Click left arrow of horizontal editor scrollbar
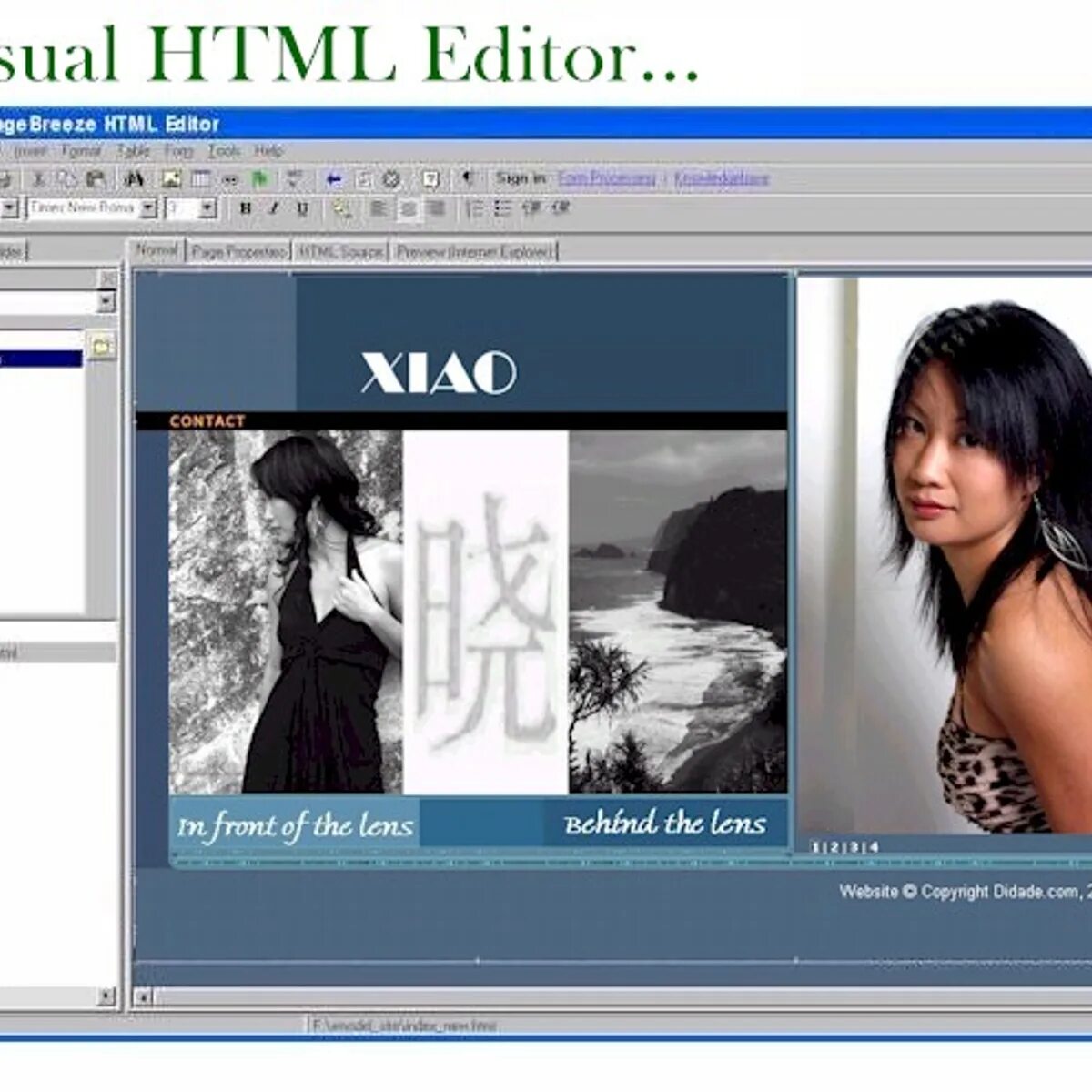Screen dimensions: 1092x1092 tap(143, 997)
